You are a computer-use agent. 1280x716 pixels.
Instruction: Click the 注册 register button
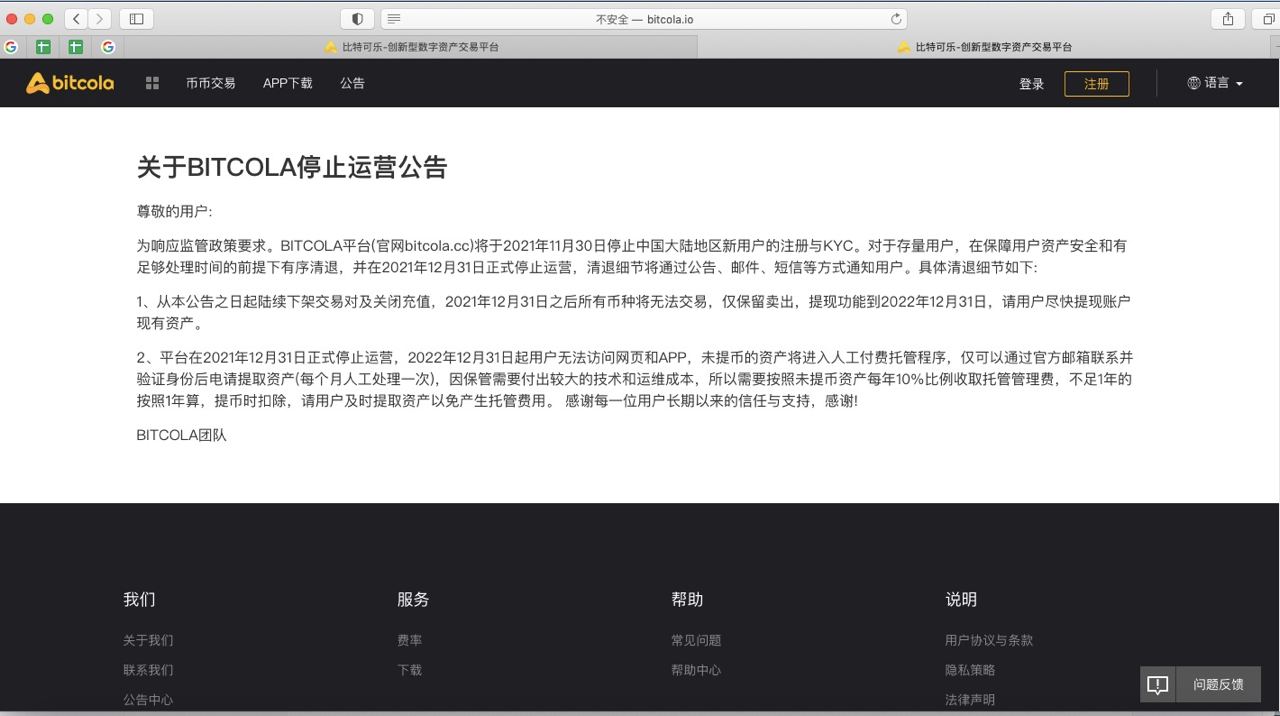[x=1097, y=84]
